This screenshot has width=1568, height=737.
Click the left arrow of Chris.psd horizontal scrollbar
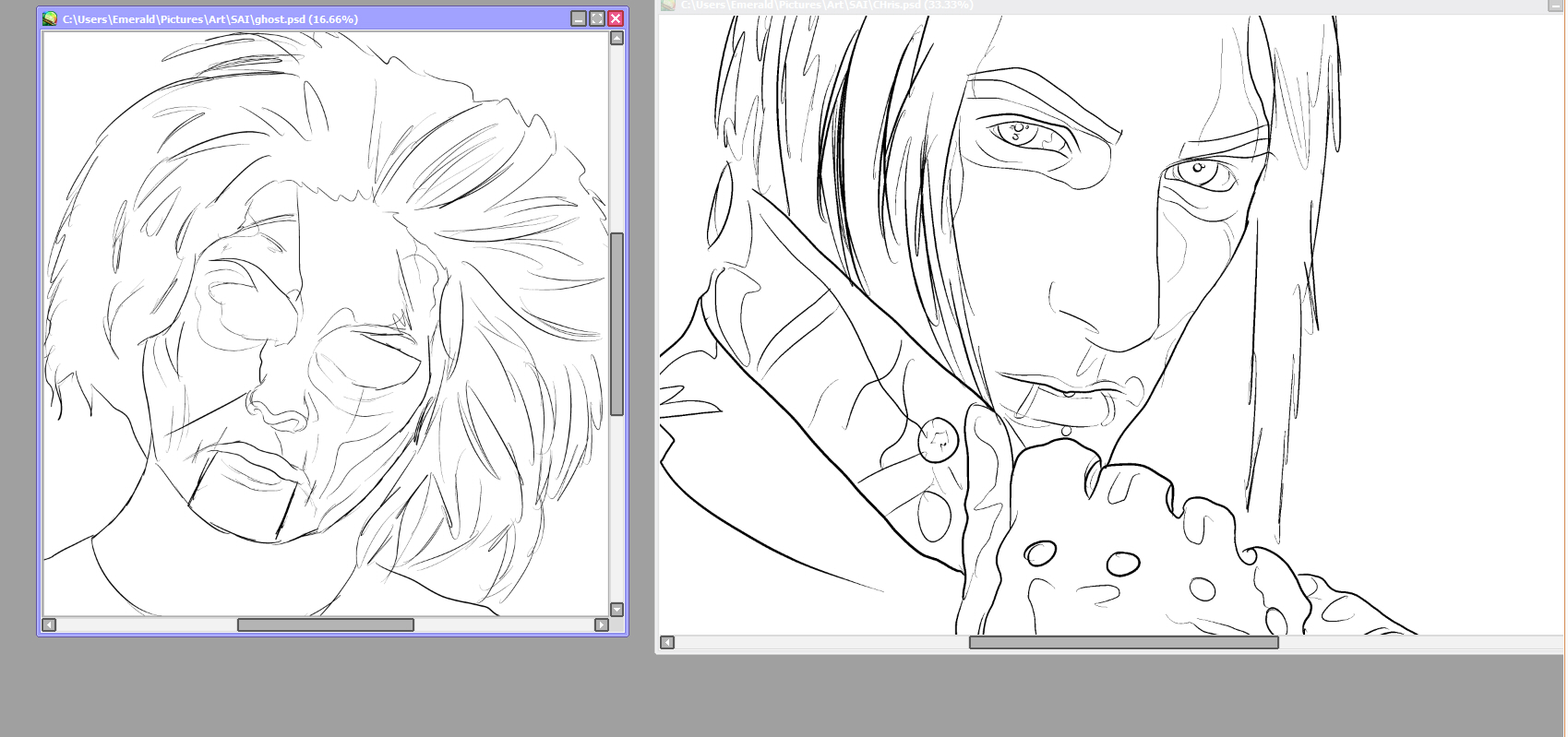pyautogui.click(x=667, y=642)
